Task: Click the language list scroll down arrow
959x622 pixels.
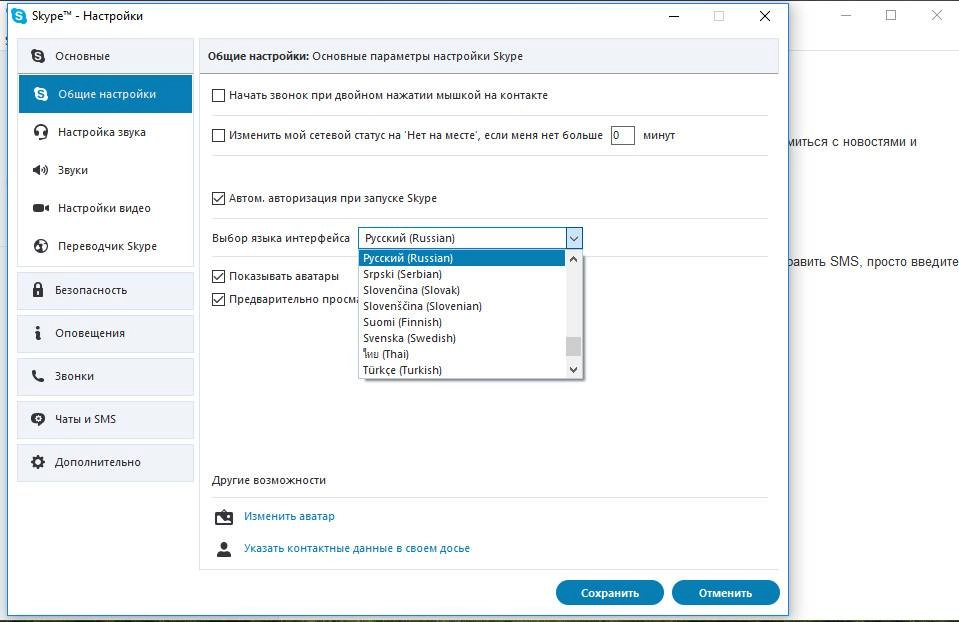Action: pyautogui.click(x=573, y=369)
